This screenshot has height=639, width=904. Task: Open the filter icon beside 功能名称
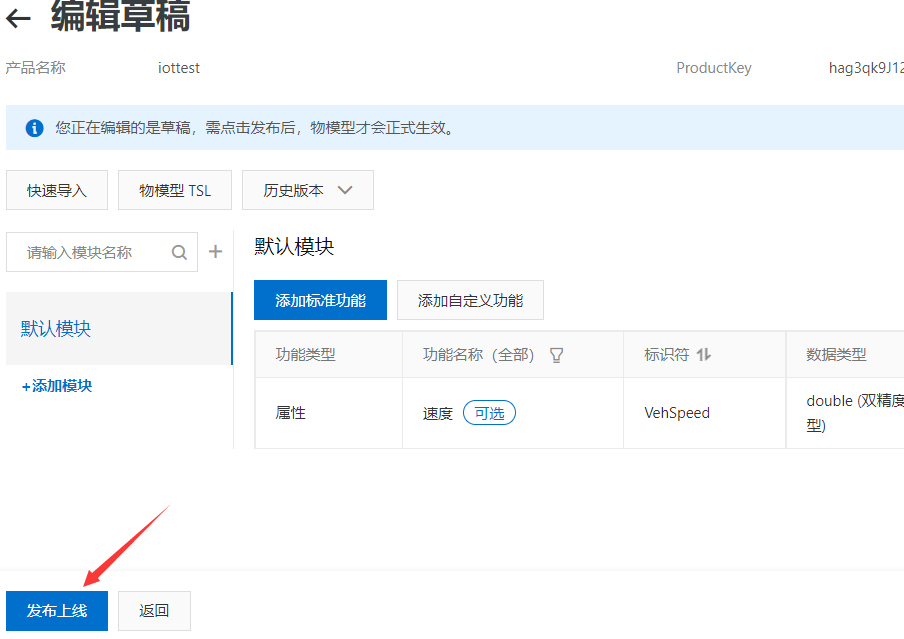pyautogui.click(x=557, y=355)
